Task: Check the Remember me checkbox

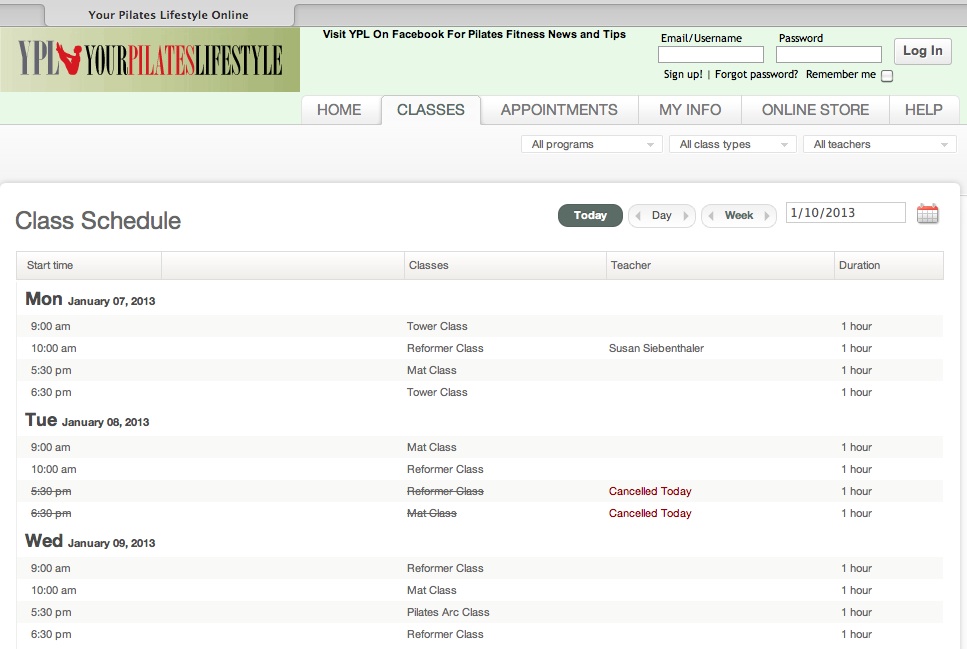Action: click(x=887, y=75)
